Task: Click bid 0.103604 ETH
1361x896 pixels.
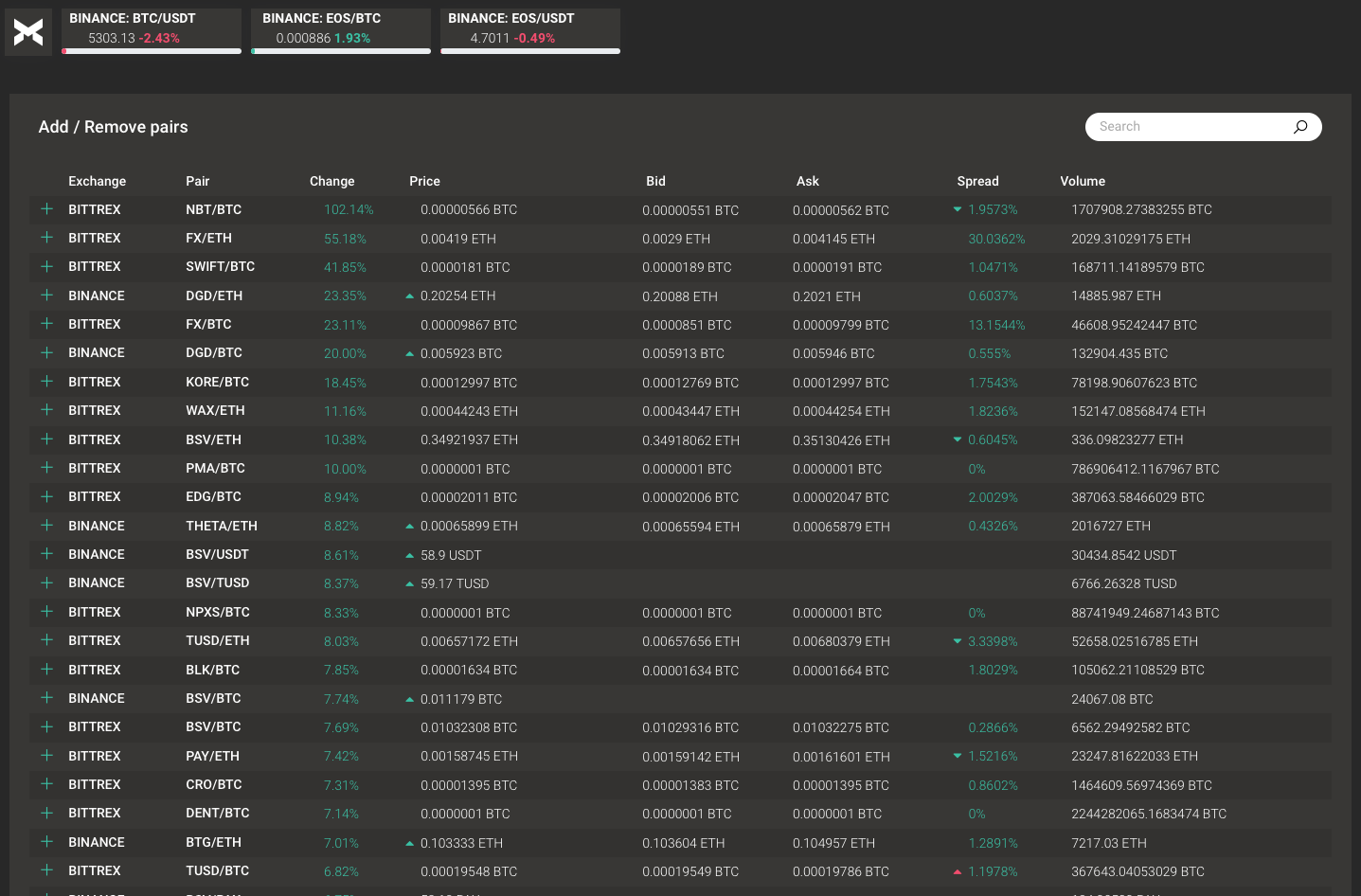Action: pos(683,843)
